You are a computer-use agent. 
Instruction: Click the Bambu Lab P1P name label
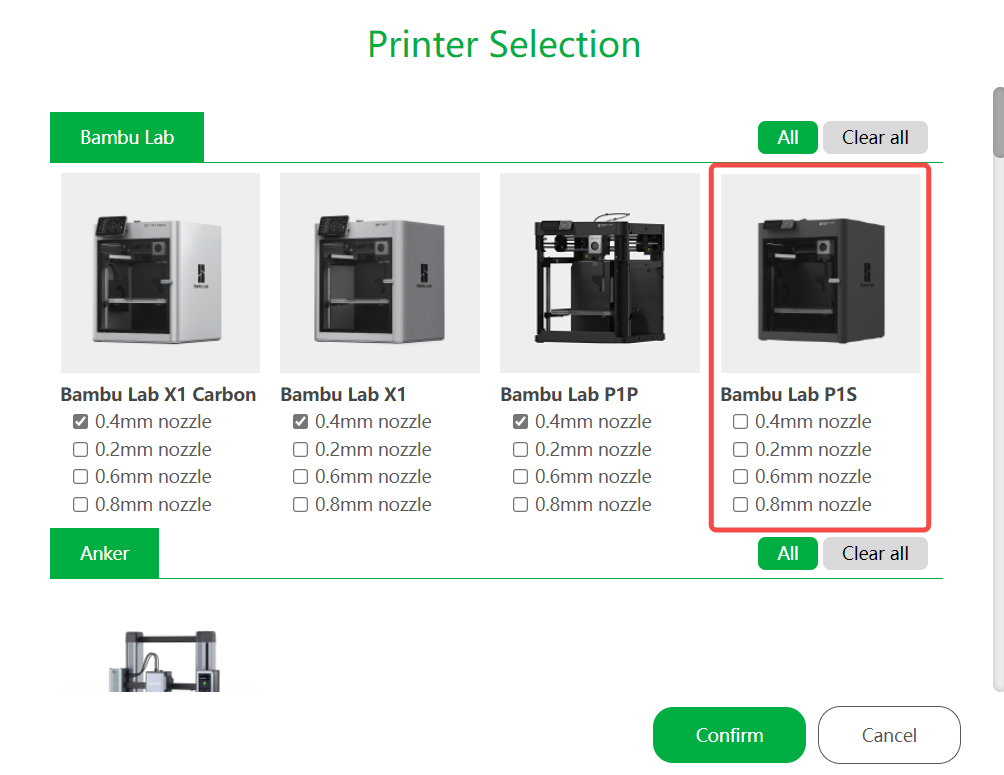point(569,394)
